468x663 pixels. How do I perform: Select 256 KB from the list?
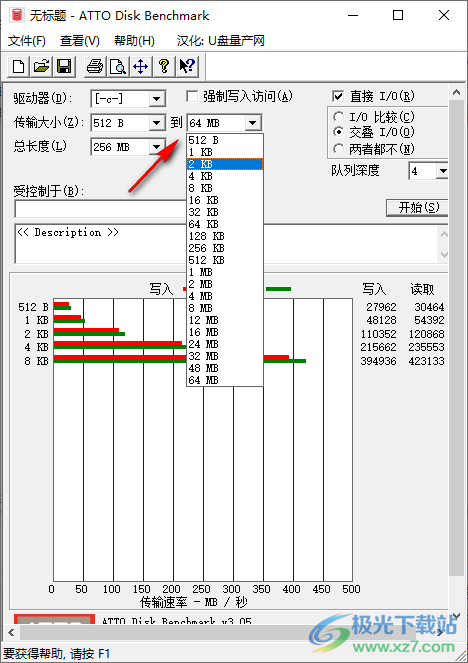point(225,248)
